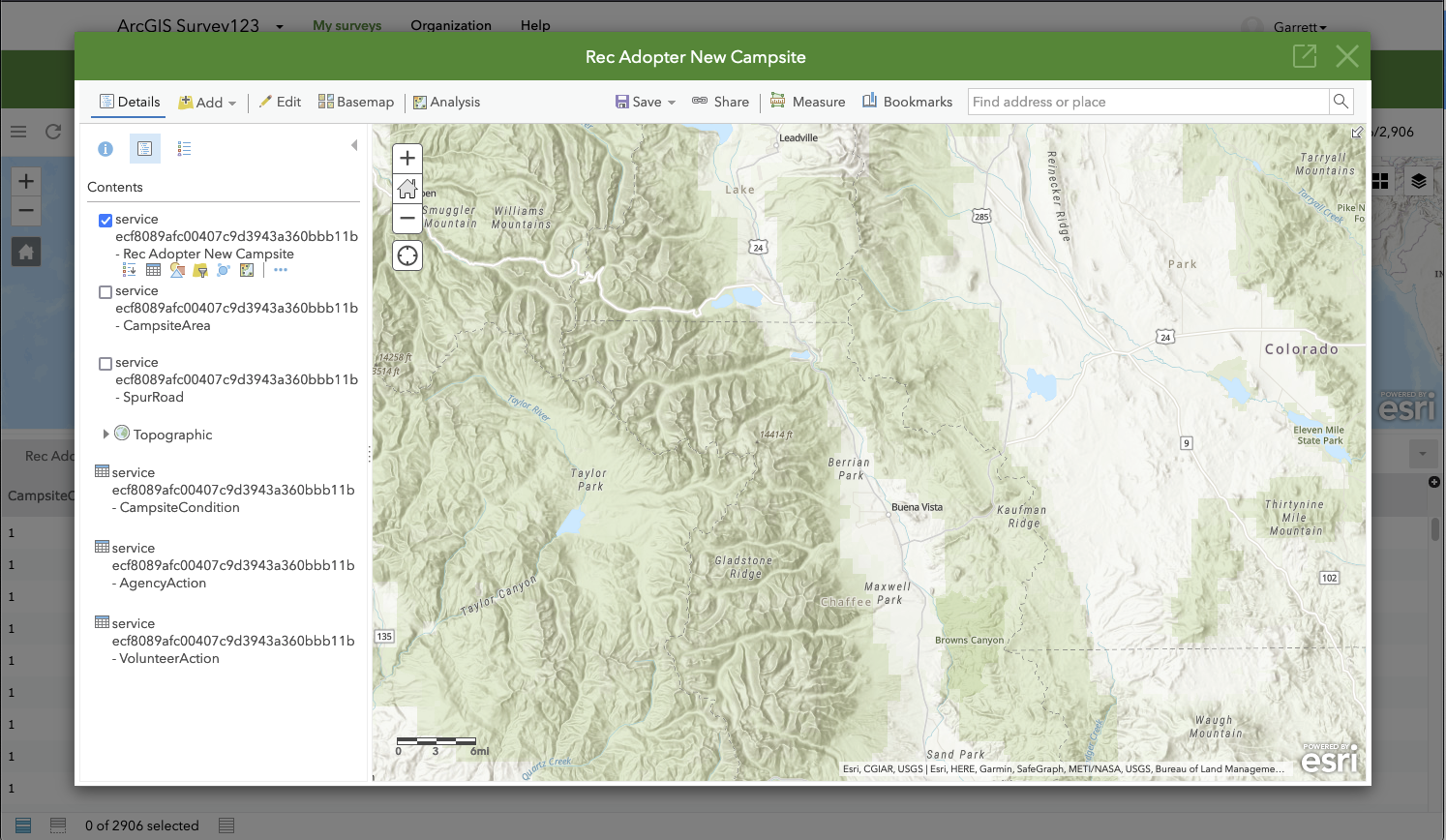Go to My surveys
The width and height of the screenshot is (1446, 840).
(347, 25)
